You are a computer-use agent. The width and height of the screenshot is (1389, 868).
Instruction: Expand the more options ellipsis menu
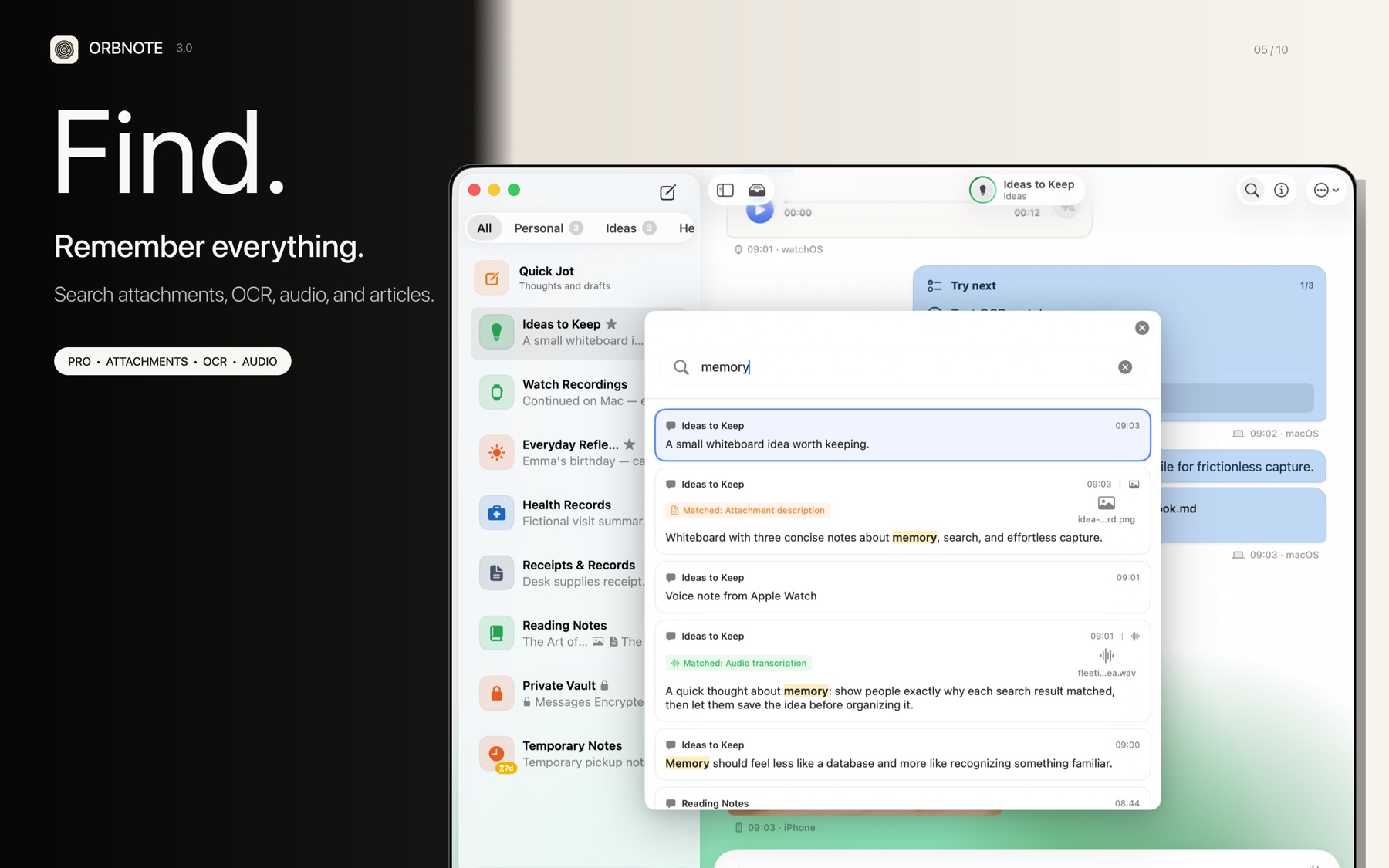coord(1326,190)
